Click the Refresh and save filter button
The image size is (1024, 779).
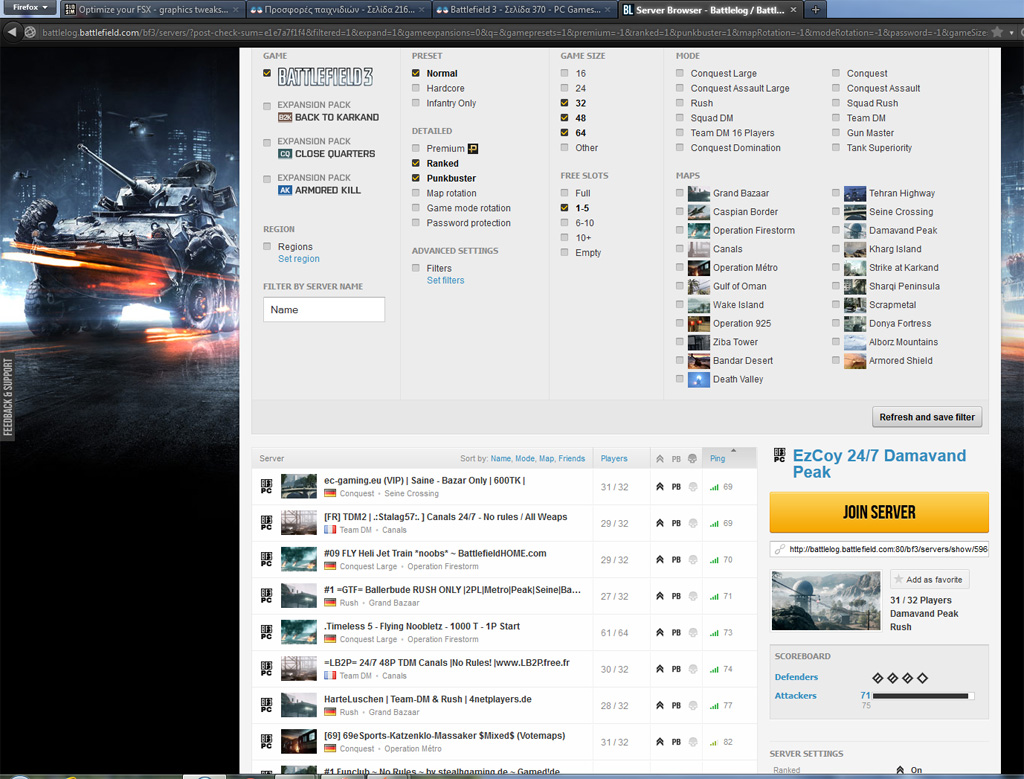coord(927,417)
